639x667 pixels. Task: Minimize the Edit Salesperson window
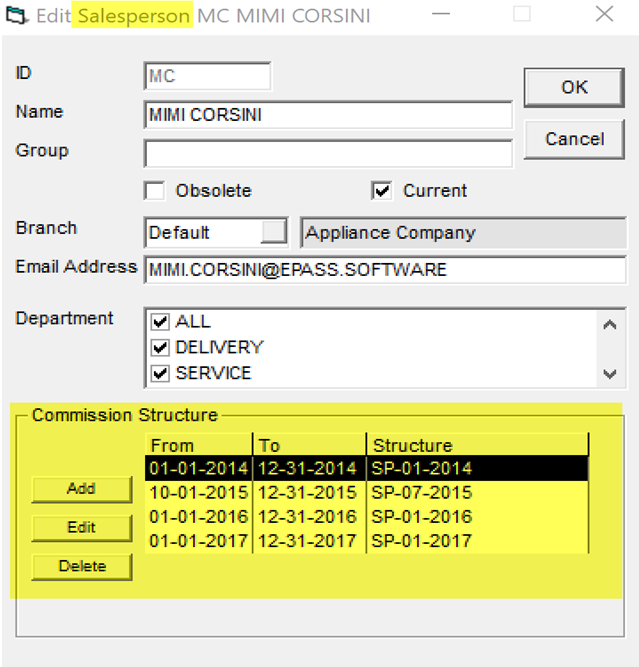[441, 14]
